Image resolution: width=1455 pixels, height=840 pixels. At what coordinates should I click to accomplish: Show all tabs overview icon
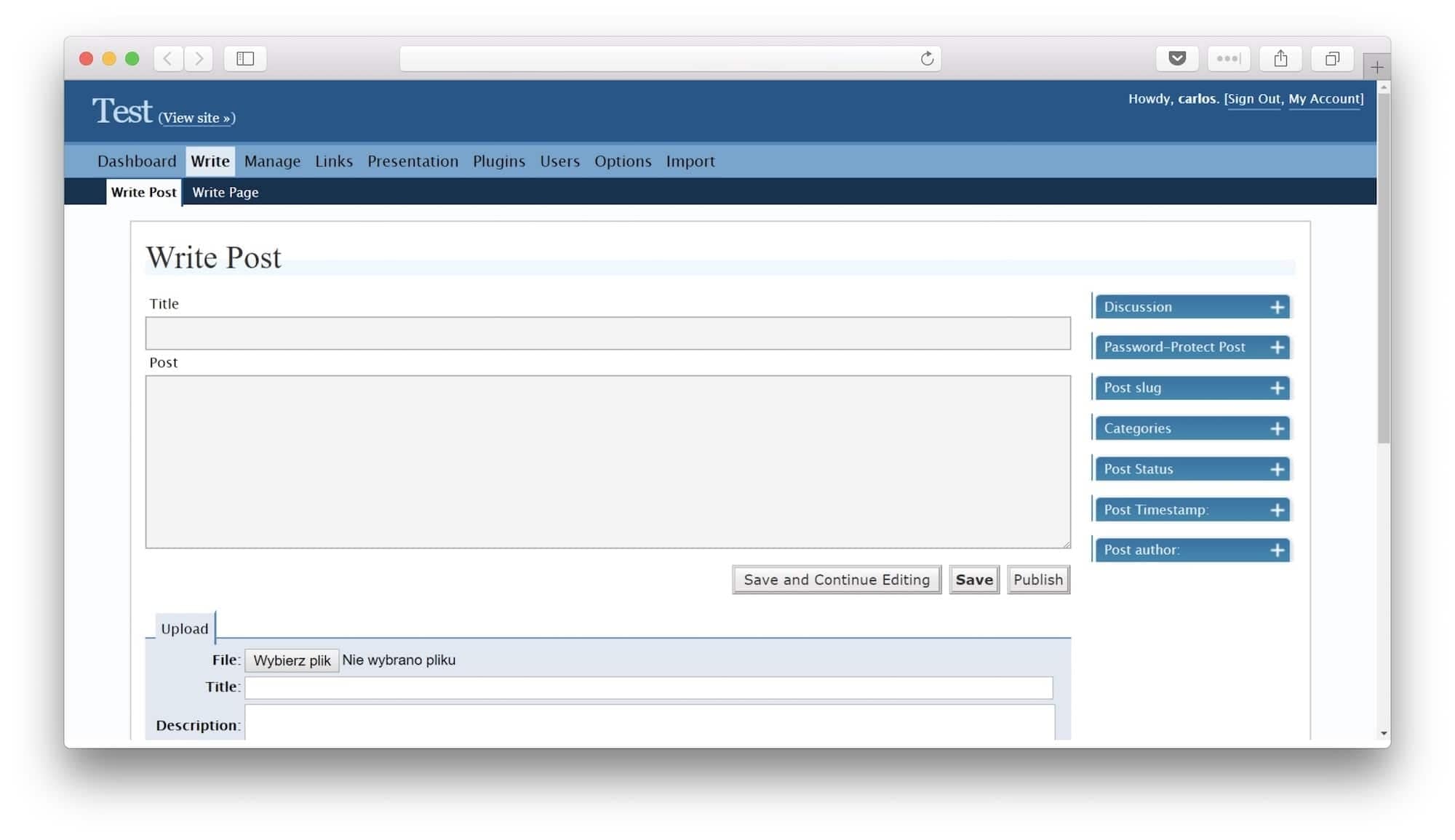click(x=1331, y=58)
